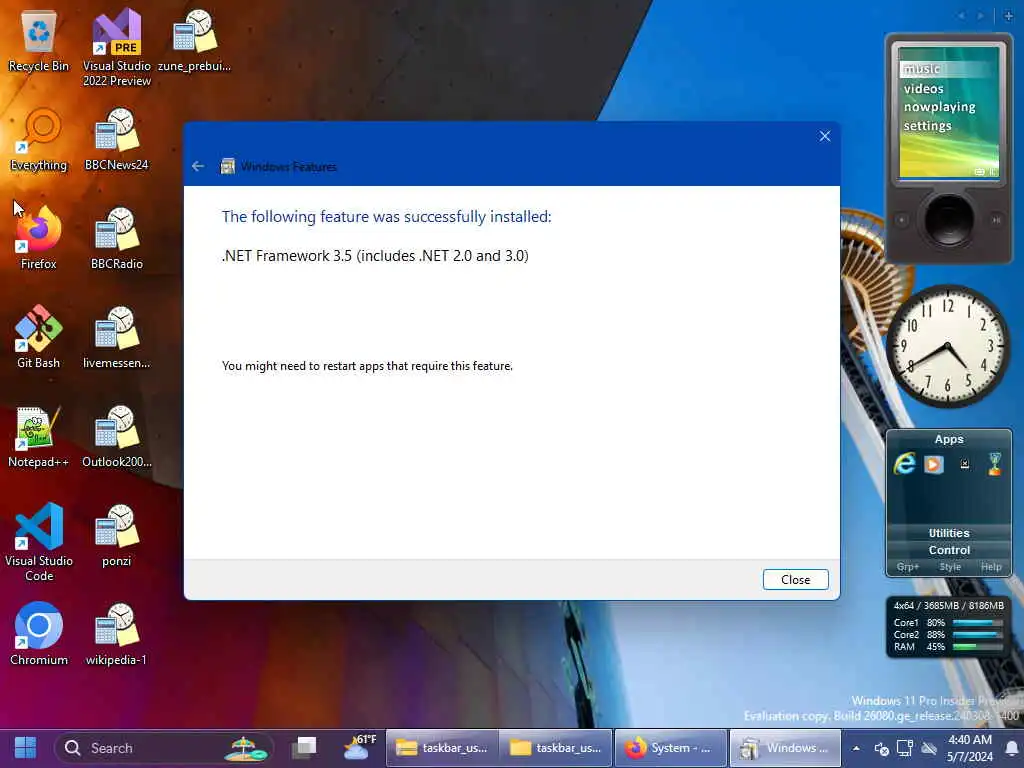Open the zune_prebui... desktop icon
Screen dimensions: 1024x768
[194, 40]
